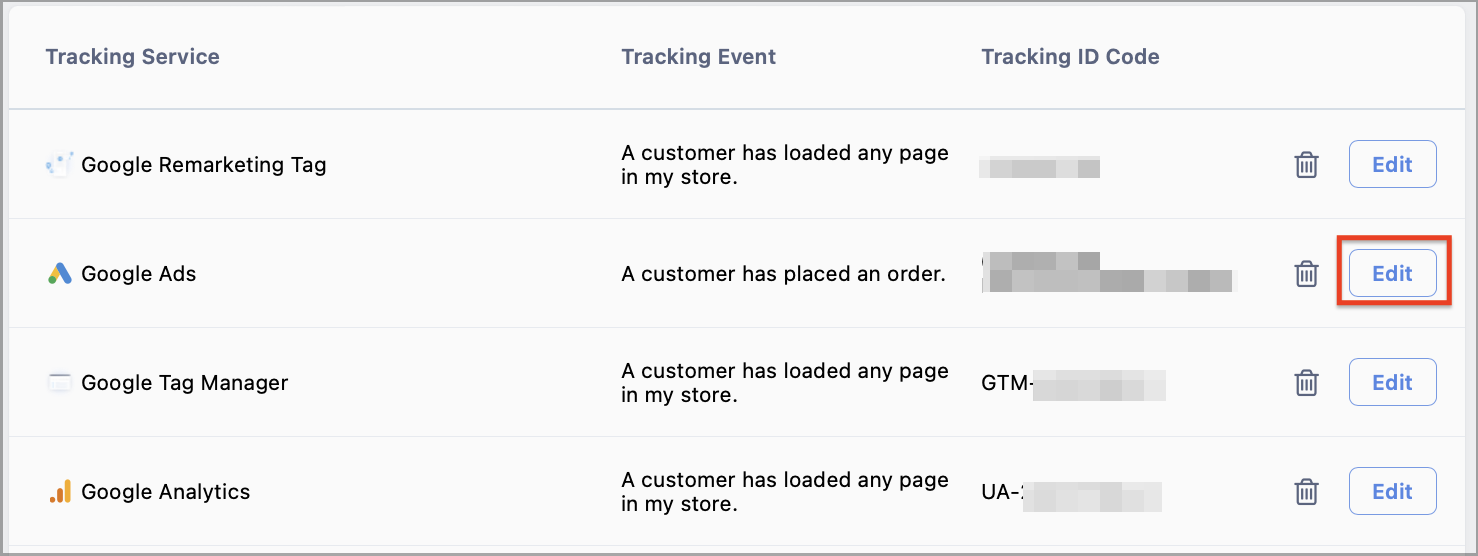Image resolution: width=1478 pixels, height=556 pixels.
Task: Select the Google Ads service name
Action: pos(139,274)
